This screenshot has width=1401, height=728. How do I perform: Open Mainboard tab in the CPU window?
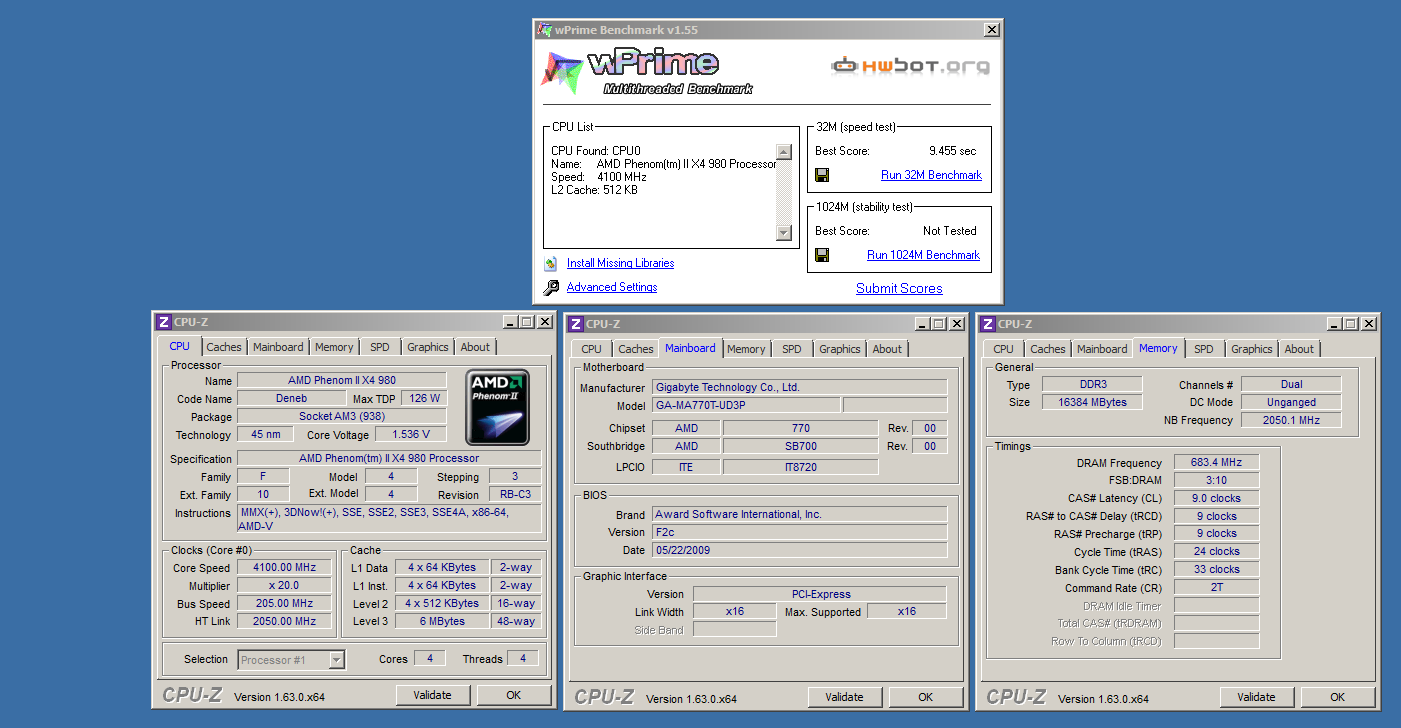coord(278,347)
